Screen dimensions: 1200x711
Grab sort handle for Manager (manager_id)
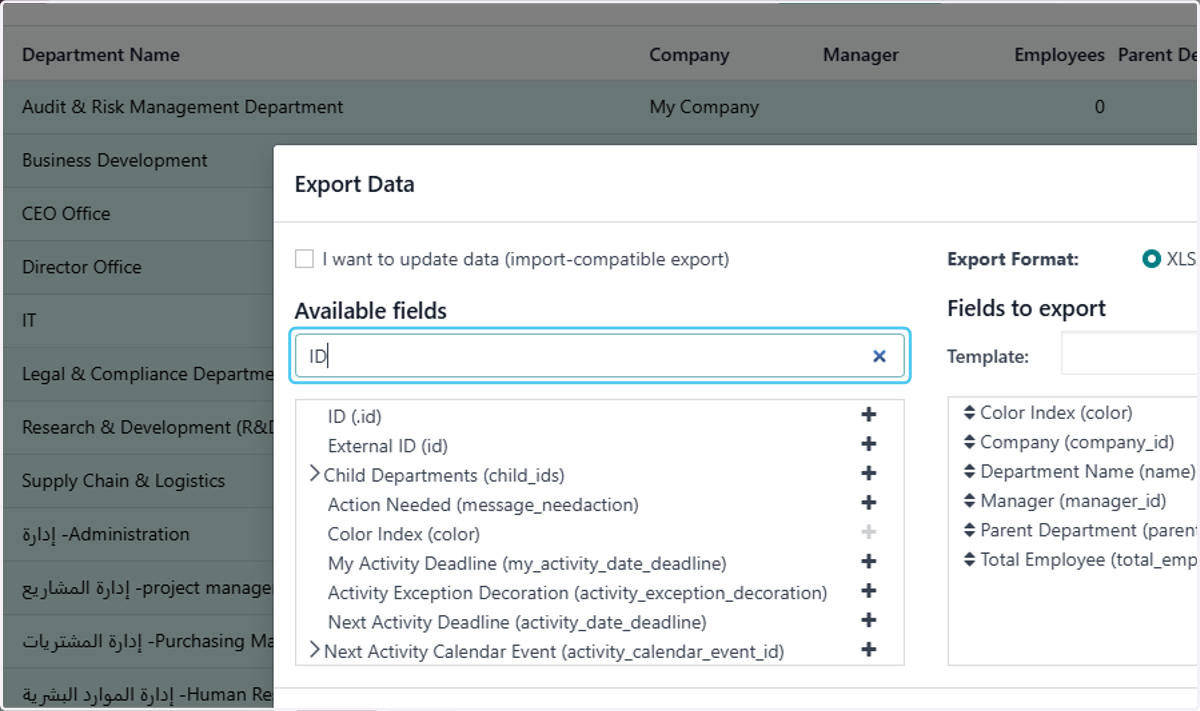click(969, 501)
